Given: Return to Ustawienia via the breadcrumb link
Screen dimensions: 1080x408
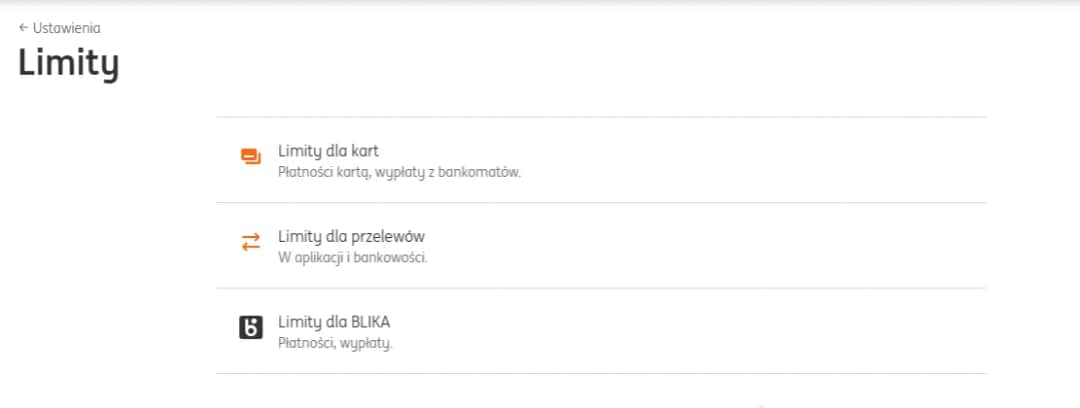Looking at the screenshot, I should (66, 28).
